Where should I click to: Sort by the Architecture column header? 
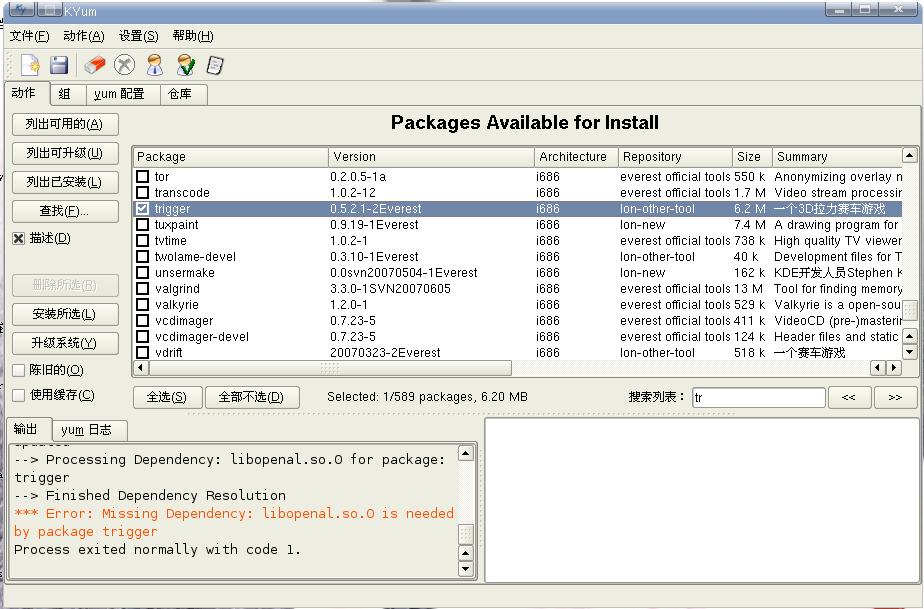point(576,157)
